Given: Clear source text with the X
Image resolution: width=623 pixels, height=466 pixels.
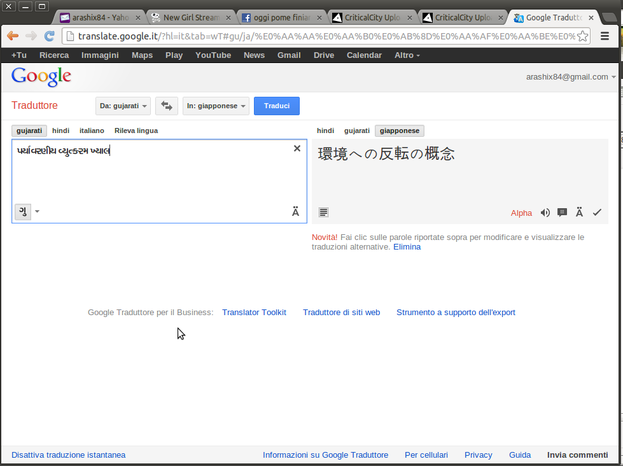Looking at the screenshot, I should click(x=297, y=149).
